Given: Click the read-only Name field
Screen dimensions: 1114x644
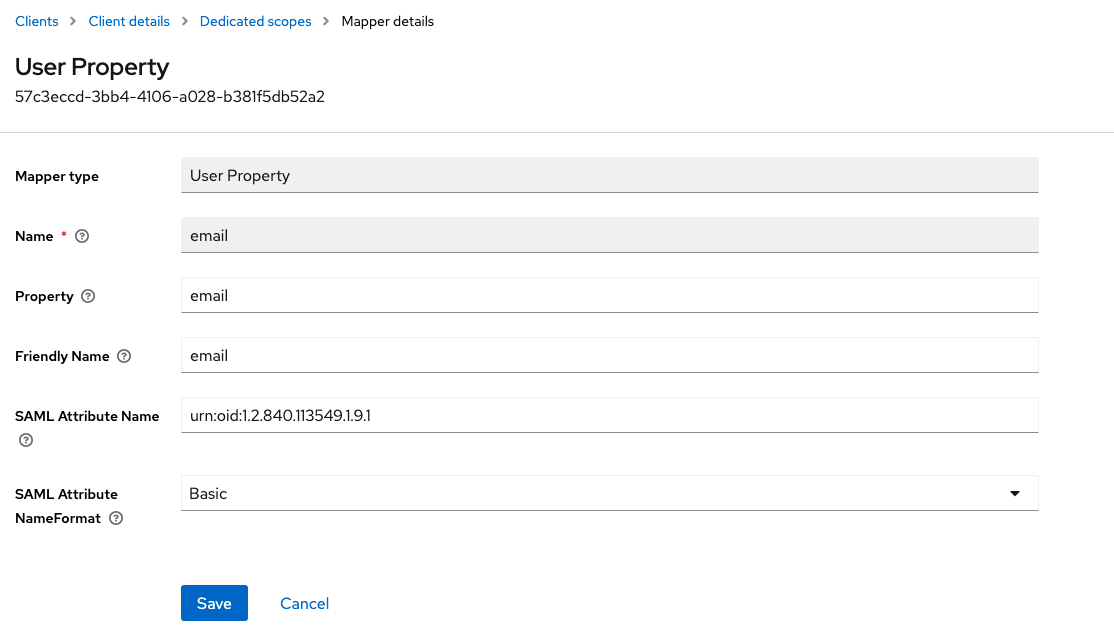Looking at the screenshot, I should click(x=609, y=236).
